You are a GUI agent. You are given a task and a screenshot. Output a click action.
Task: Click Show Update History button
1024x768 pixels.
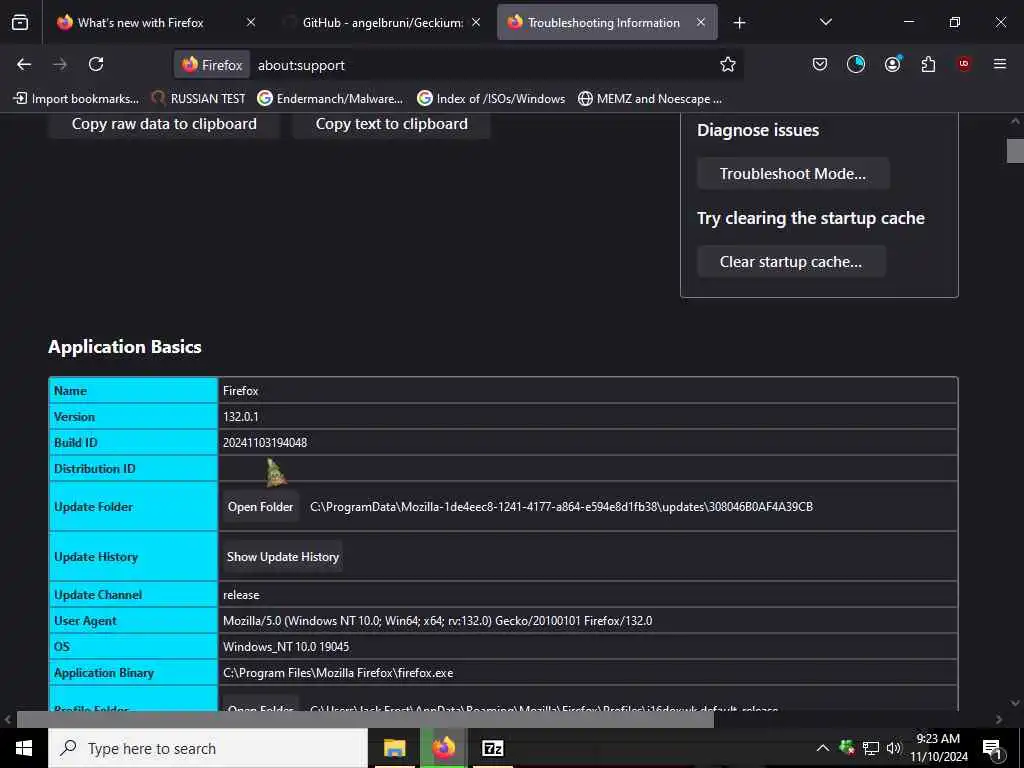point(283,557)
